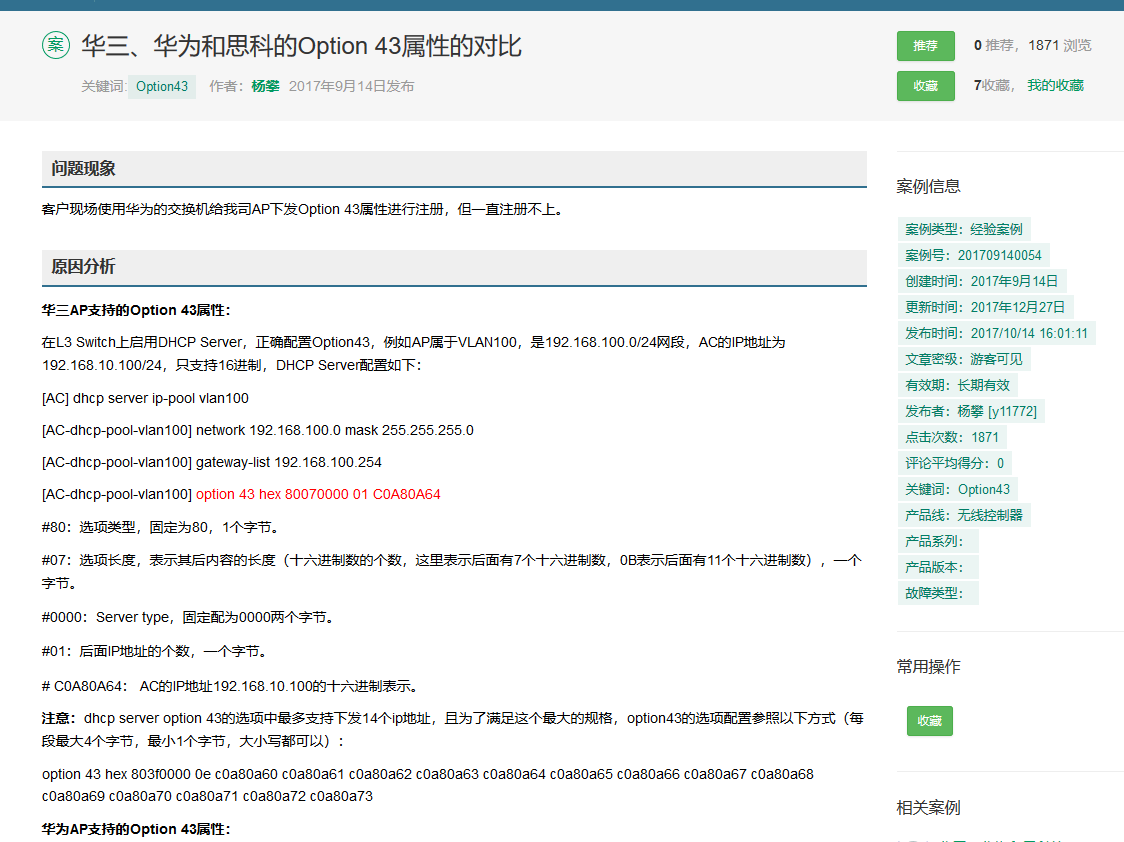Click the publish date 2017年9月14日发布
Screen dimensions: 1124x842
(x=351, y=86)
